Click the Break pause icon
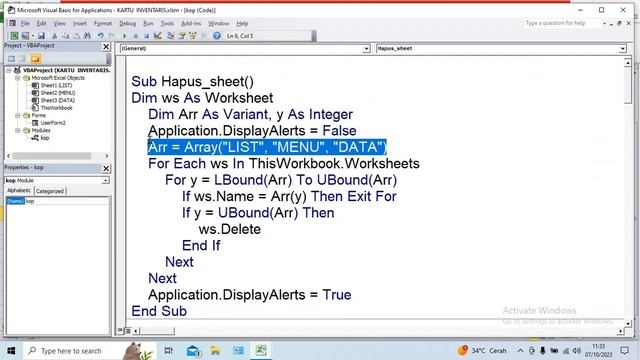This screenshot has height=360, width=640. [136, 36]
